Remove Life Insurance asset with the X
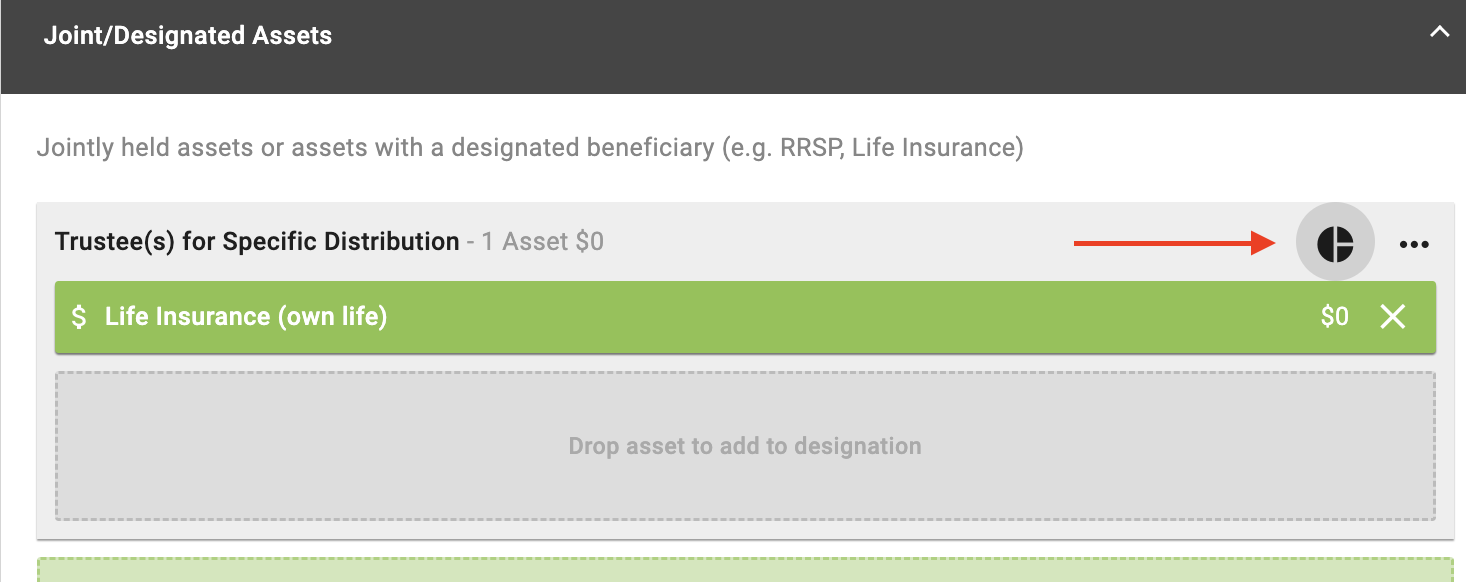Screen dimensions: 1466x582 (x=1393, y=317)
